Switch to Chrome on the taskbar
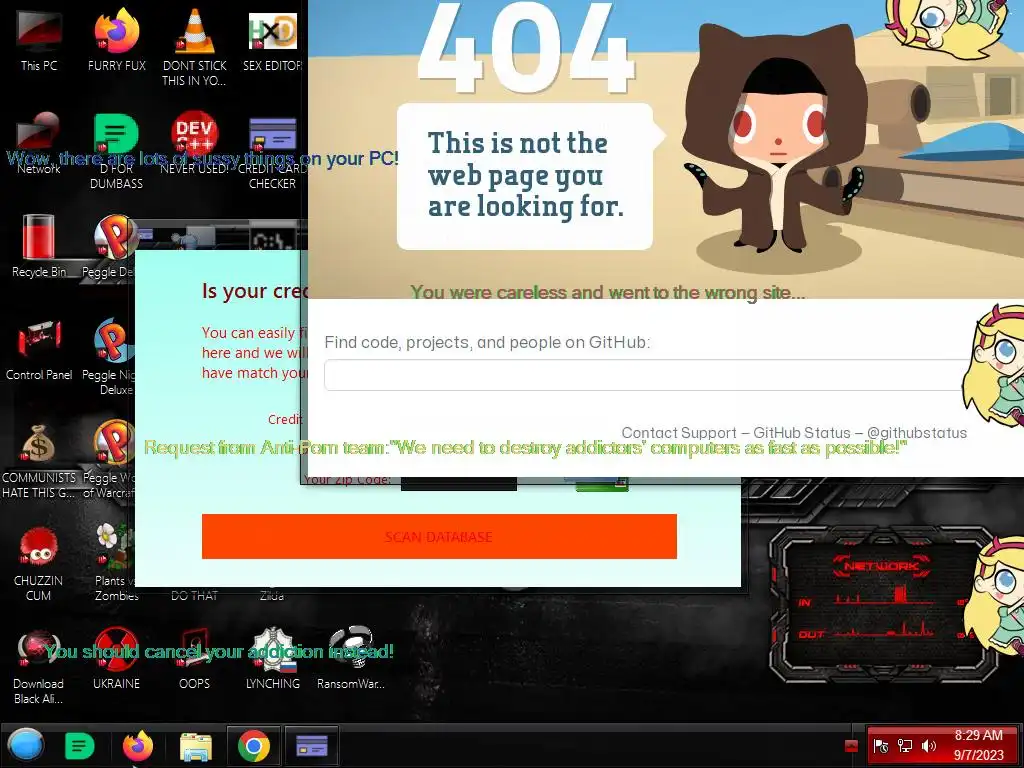 pos(253,746)
